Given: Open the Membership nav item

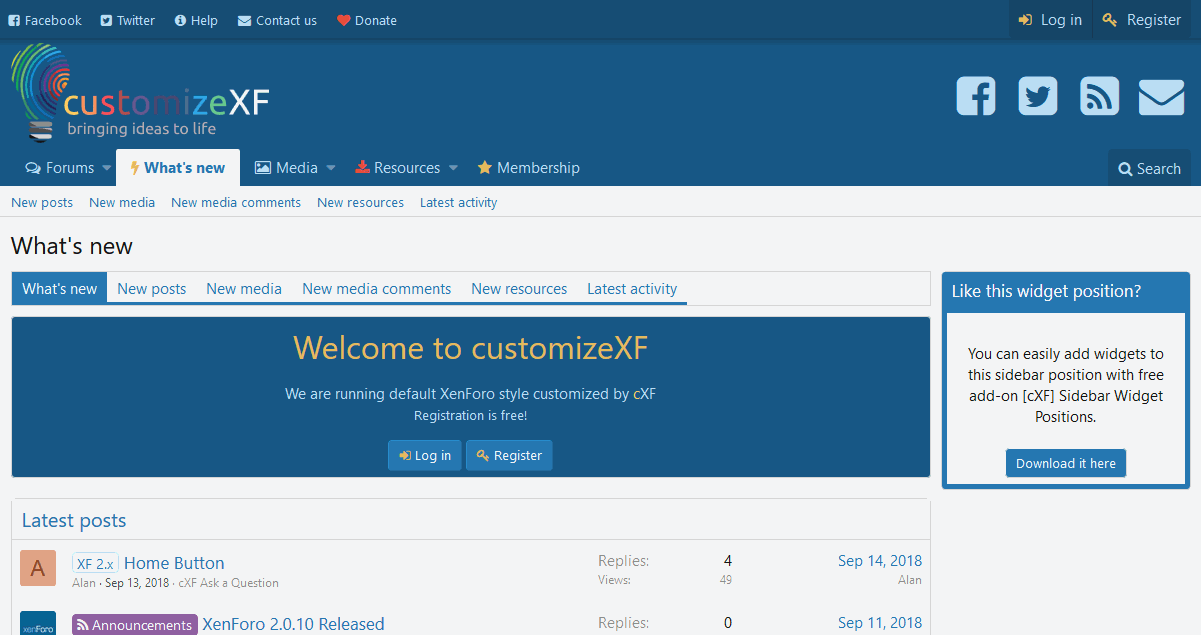Looking at the screenshot, I should tap(528, 168).
